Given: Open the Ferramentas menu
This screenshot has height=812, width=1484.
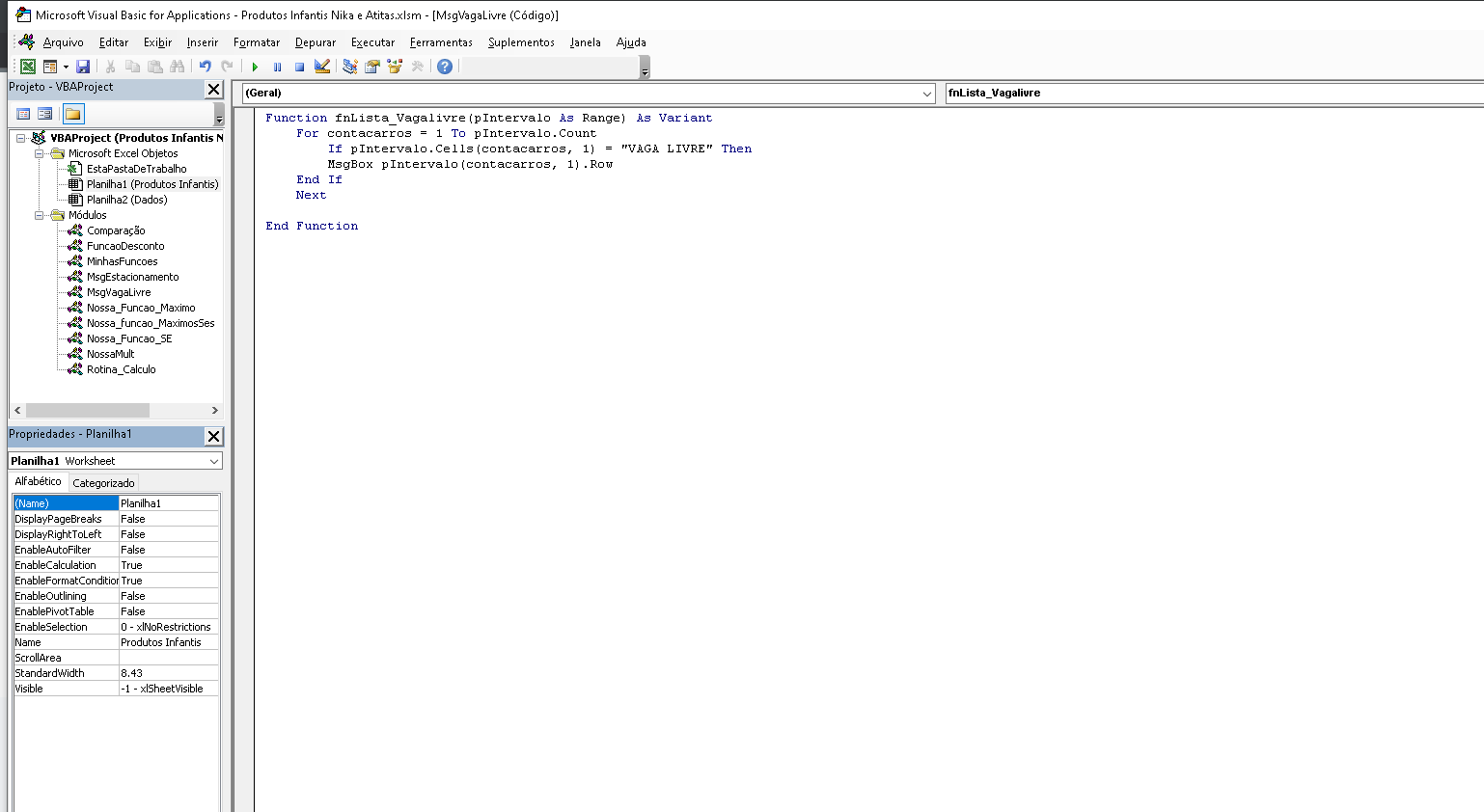Looking at the screenshot, I should pyautogui.click(x=441, y=42).
